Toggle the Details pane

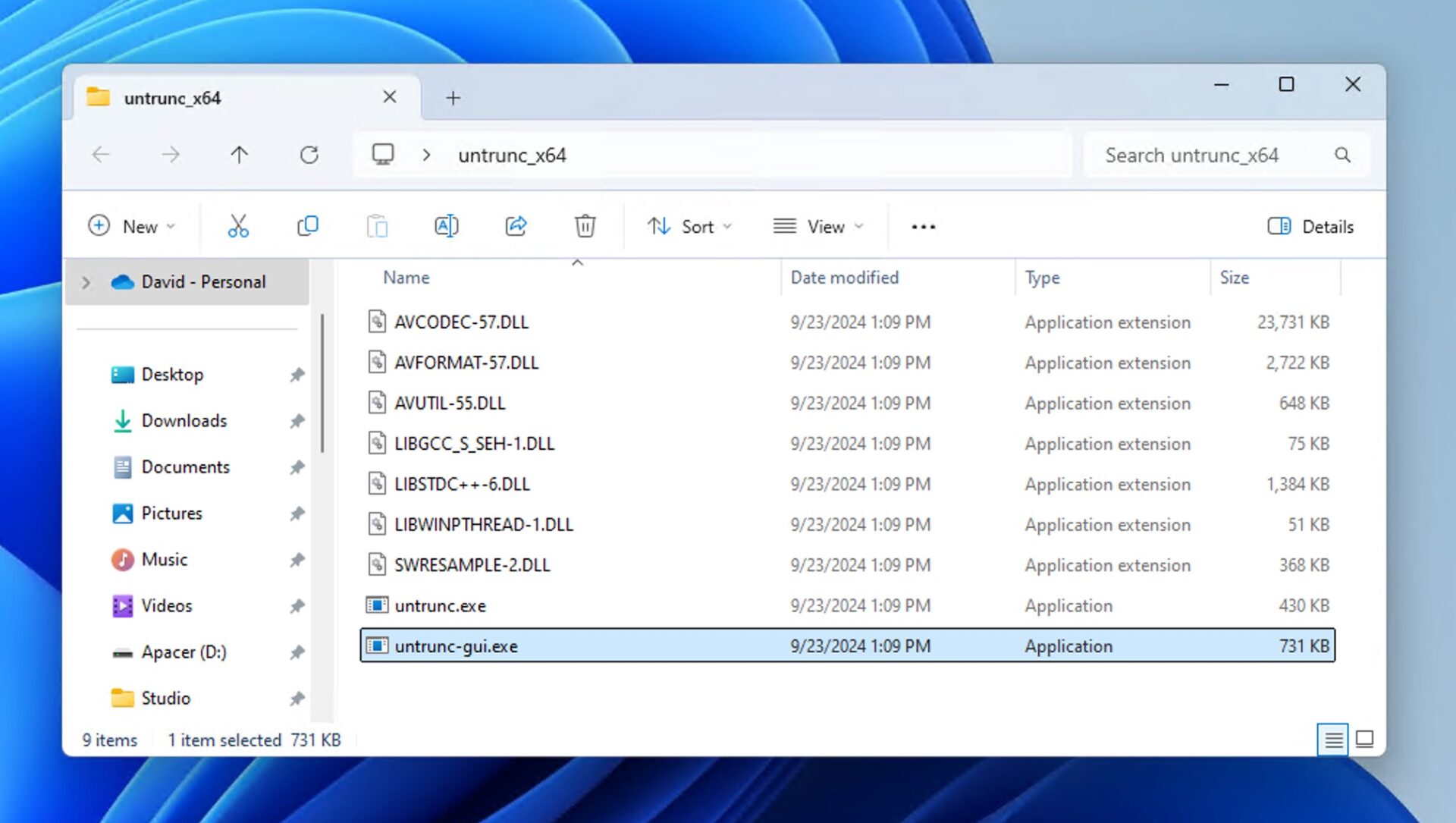tap(1310, 226)
